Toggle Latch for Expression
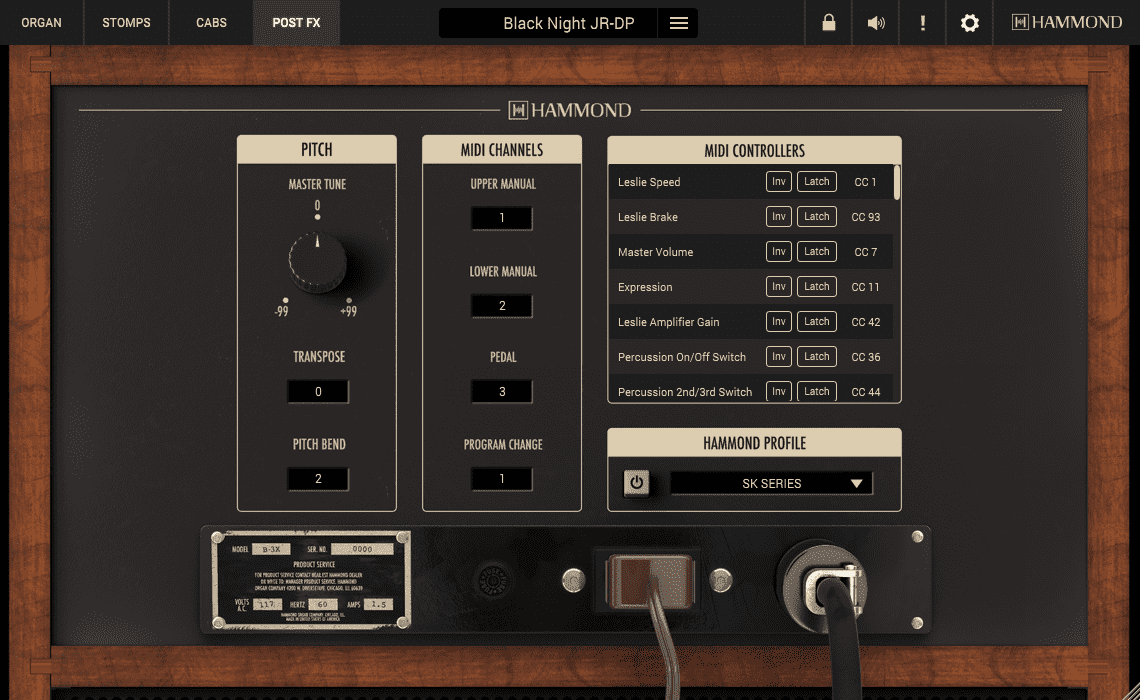 pos(816,286)
